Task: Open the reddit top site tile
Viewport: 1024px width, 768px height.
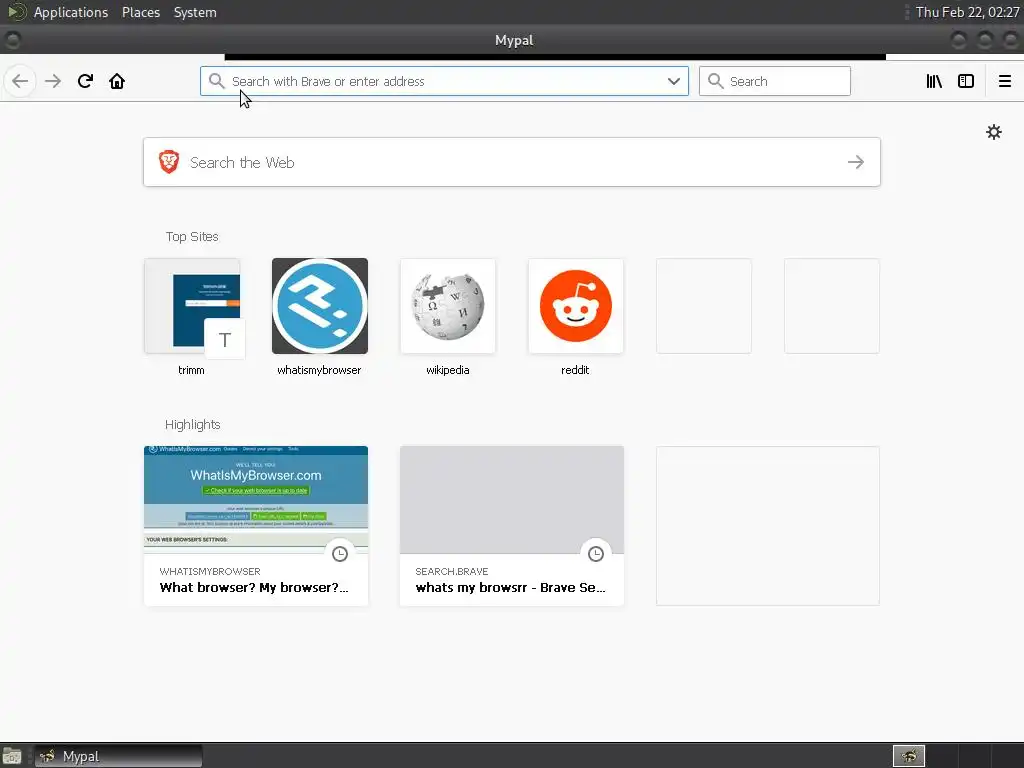Action: 575,306
